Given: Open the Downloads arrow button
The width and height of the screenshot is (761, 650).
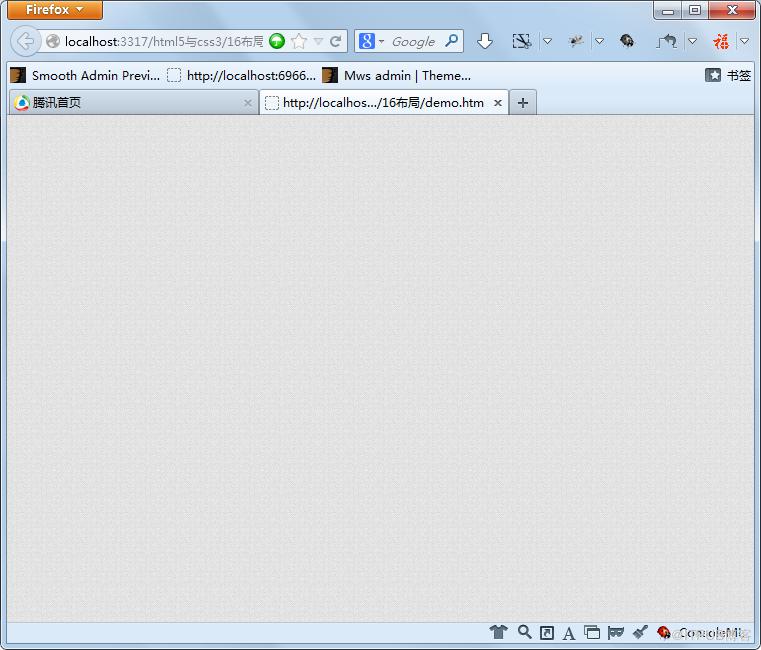Looking at the screenshot, I should [484, 41].
